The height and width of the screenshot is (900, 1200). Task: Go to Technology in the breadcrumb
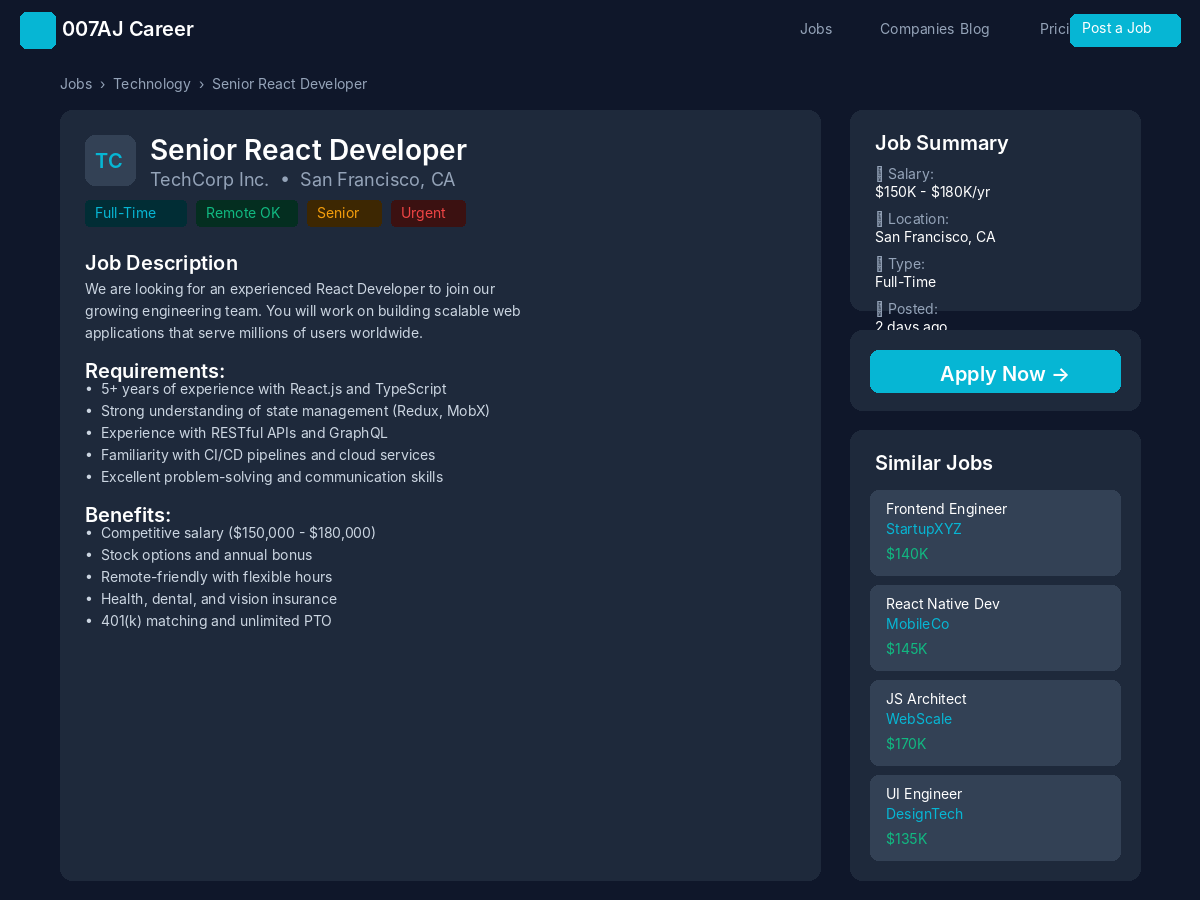pos(152,84)
